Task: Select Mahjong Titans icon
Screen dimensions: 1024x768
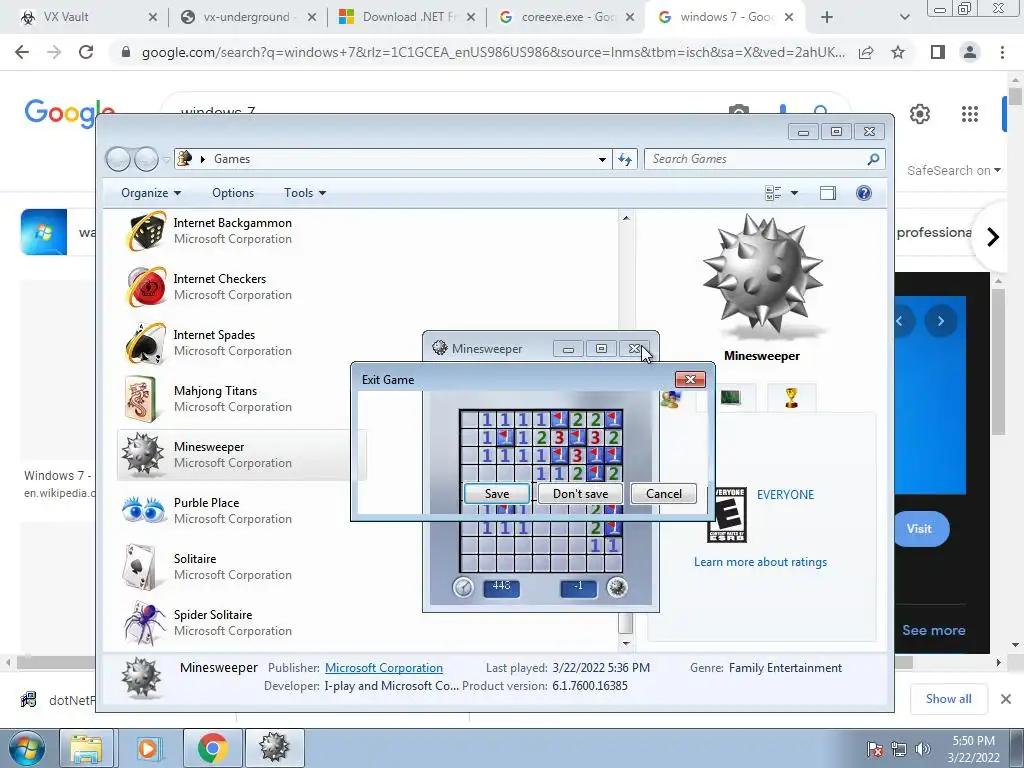Action: 140,398
